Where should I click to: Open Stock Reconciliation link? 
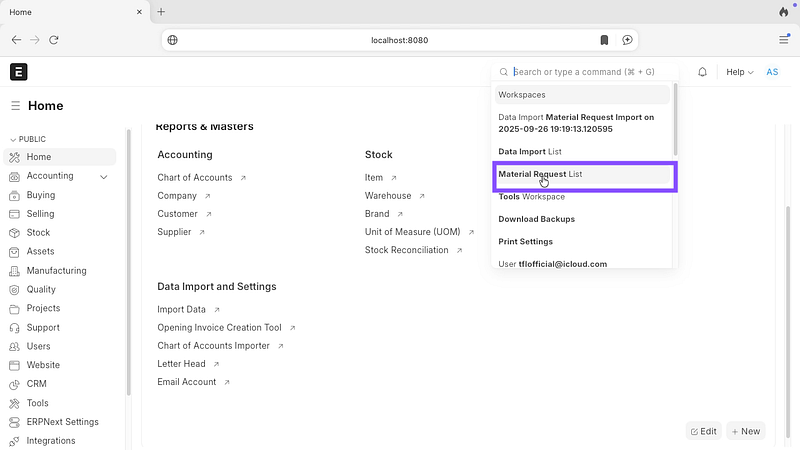point(407,250)
